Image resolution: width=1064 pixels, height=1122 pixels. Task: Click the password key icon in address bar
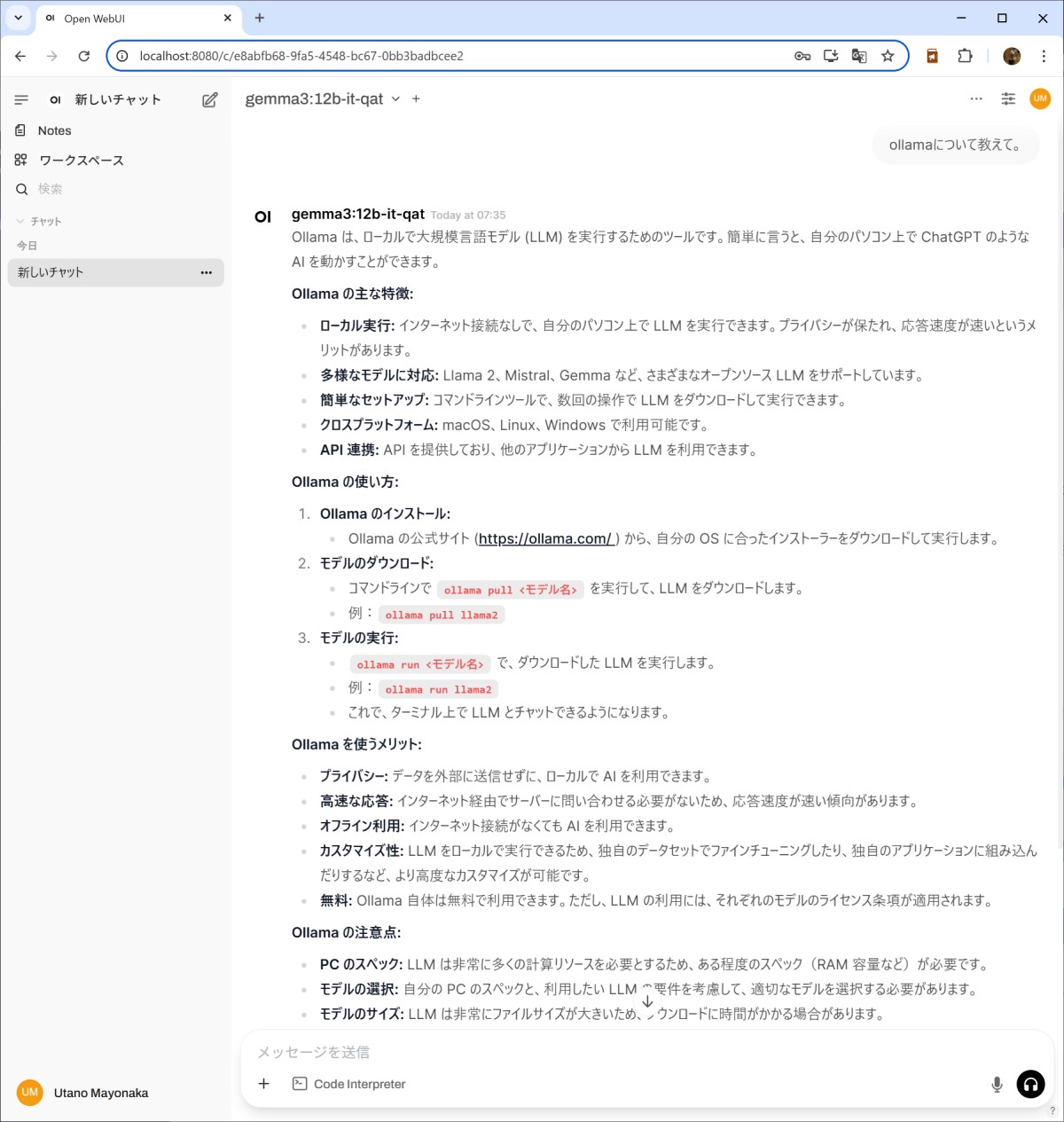point(802,56)
